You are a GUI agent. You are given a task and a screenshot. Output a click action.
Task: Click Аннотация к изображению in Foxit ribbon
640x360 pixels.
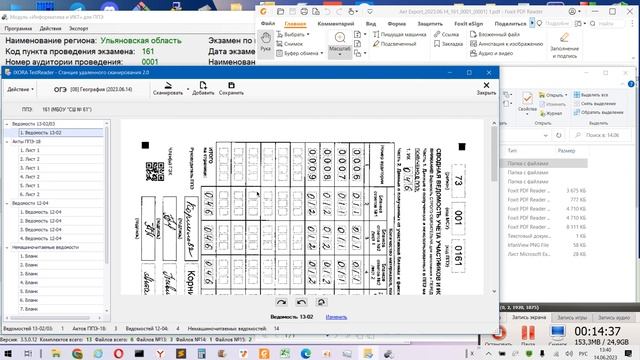point(507,44)
